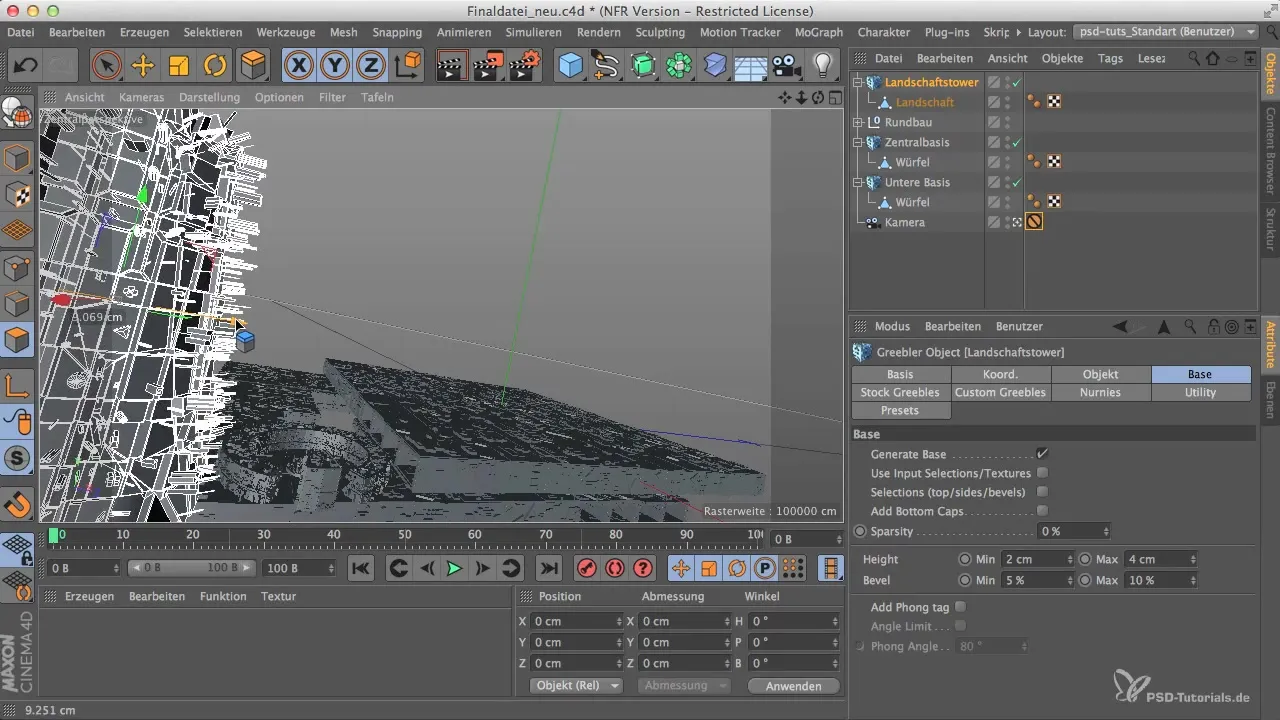Image resolution: width=1280 pixels, height=720 pixels.
Task: Select the Move tool
Action: tap(143, 66)
